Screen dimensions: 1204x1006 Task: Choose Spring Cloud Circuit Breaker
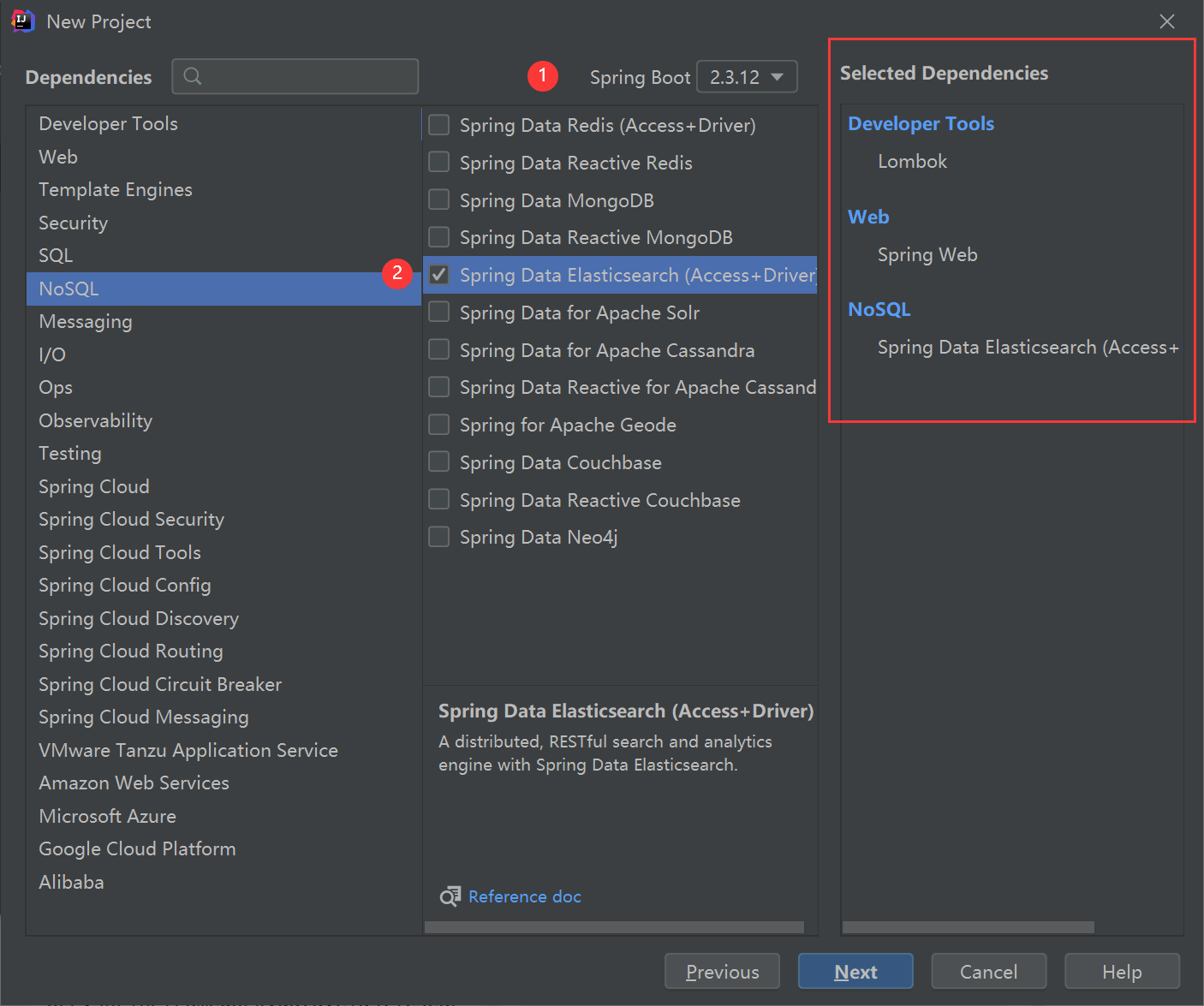point(224,684)
